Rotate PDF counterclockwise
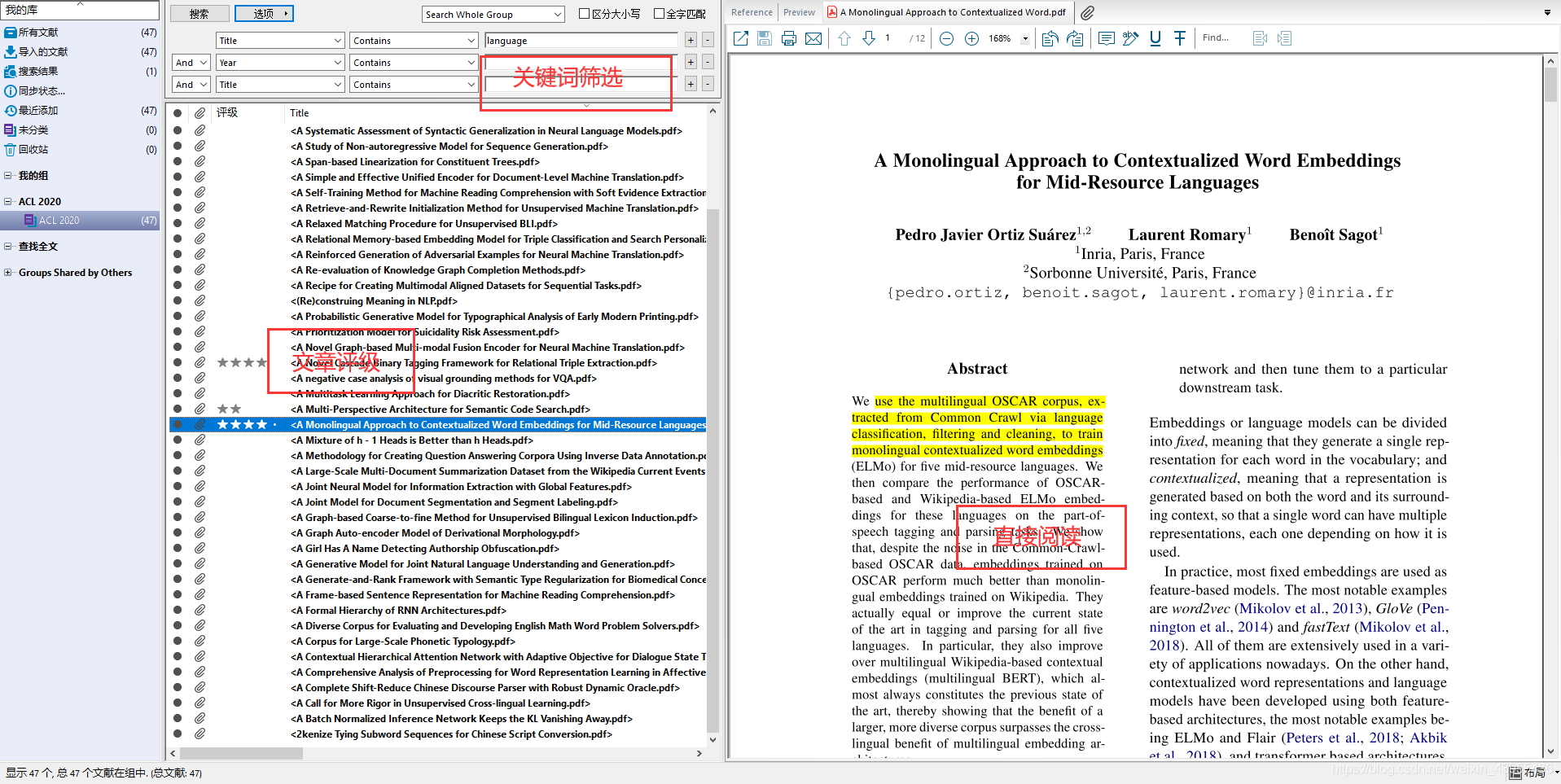The image size is (1561, 784). click(1050, 38)
